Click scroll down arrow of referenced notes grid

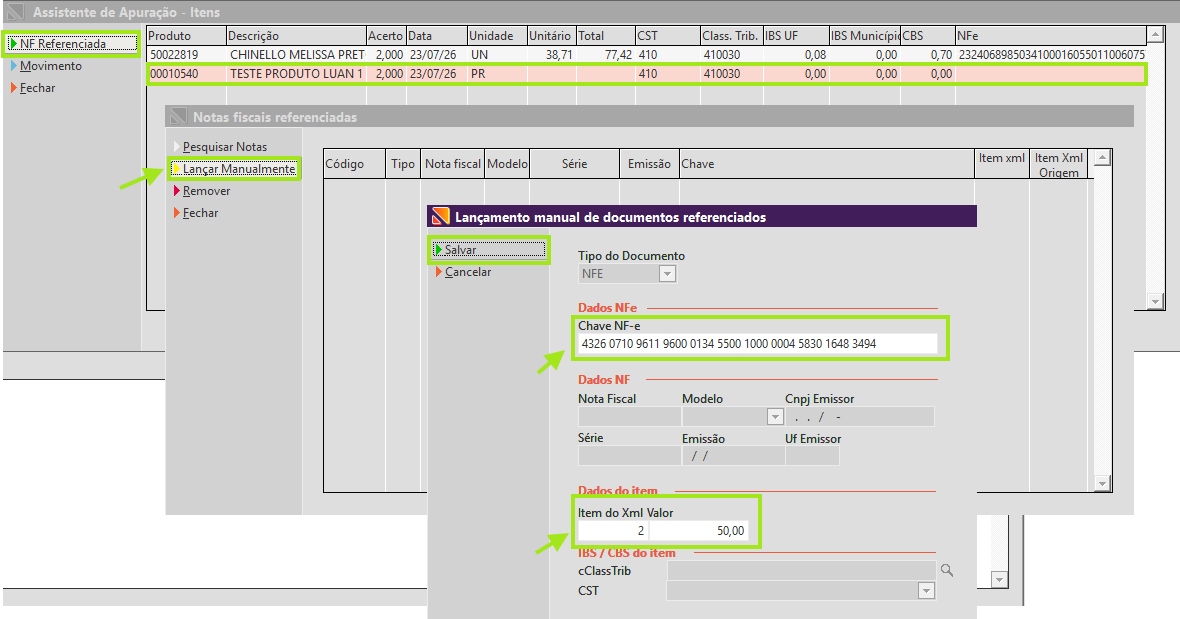1102,484
